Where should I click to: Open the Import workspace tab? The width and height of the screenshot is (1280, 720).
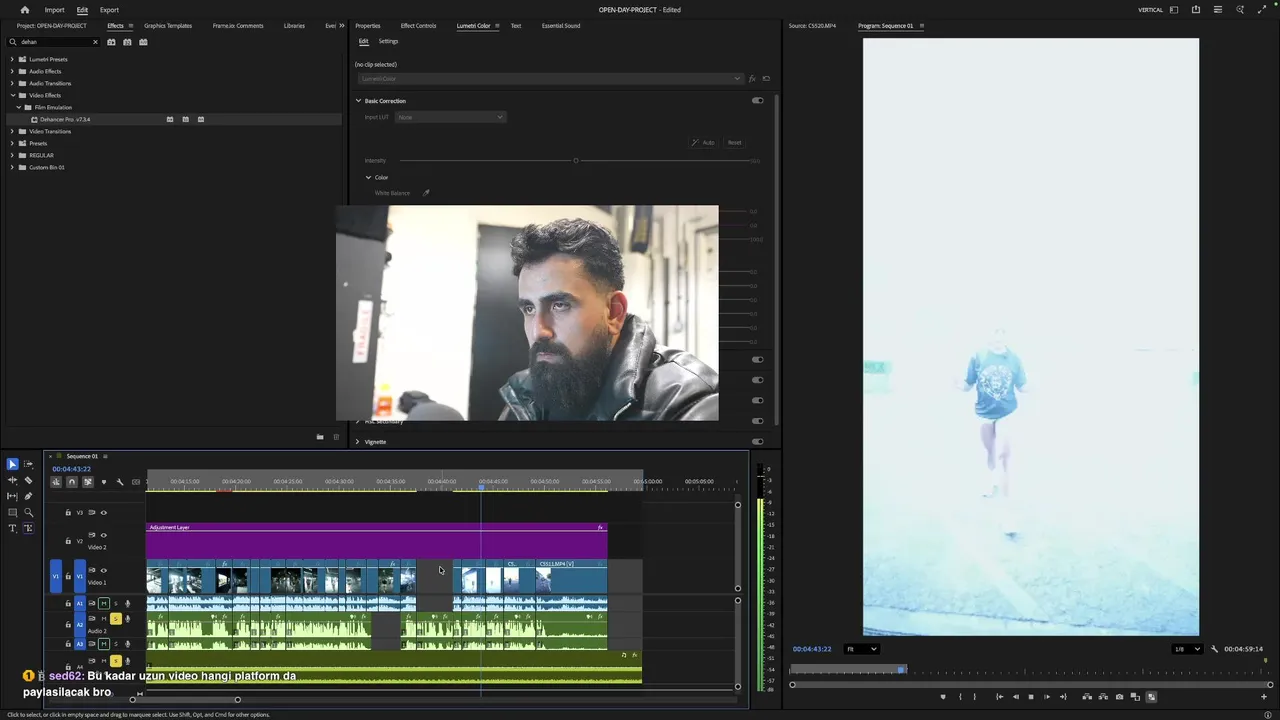point(54,10)
